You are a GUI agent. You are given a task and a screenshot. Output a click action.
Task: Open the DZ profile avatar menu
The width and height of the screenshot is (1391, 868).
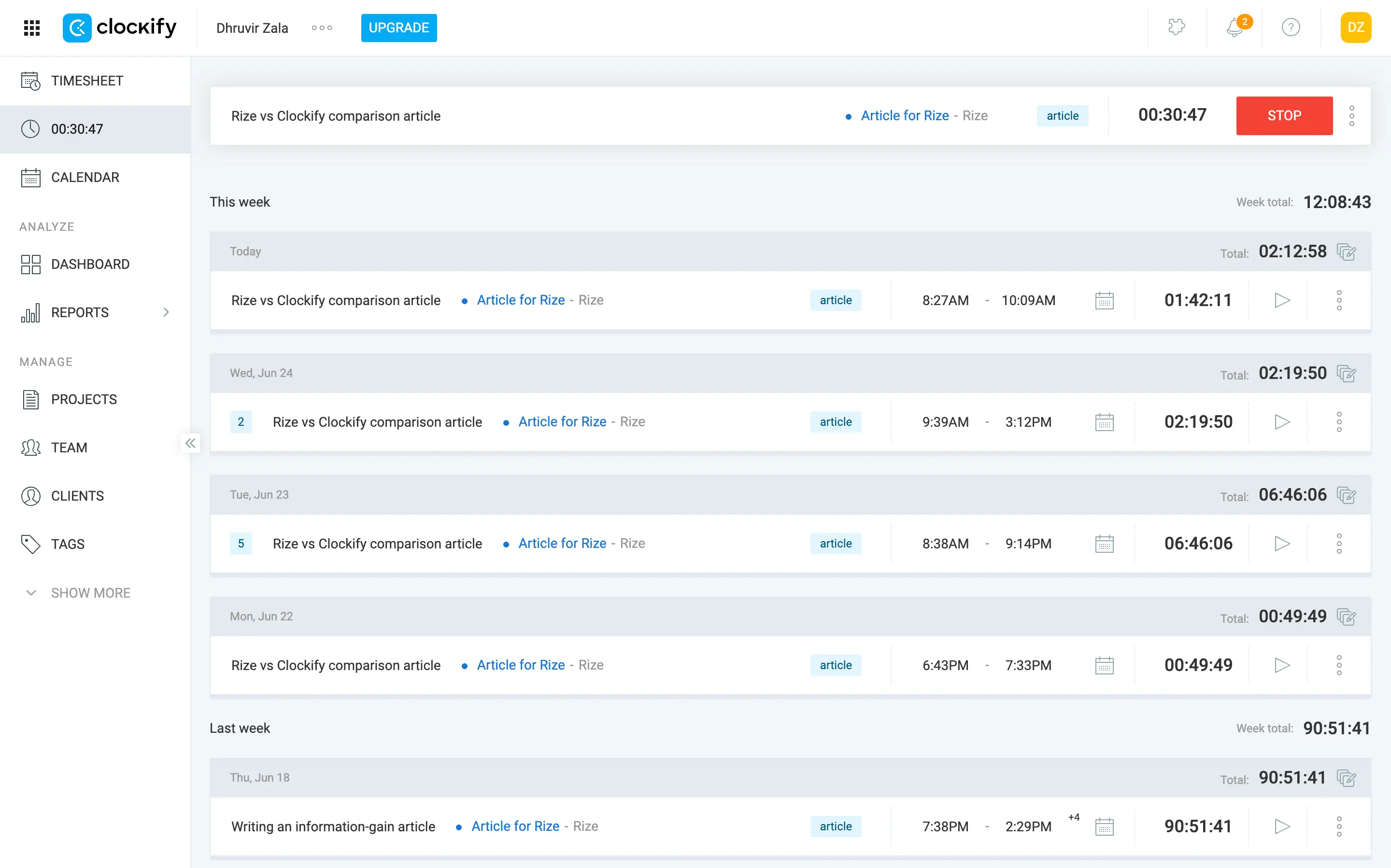click(x=1355, y=27)
